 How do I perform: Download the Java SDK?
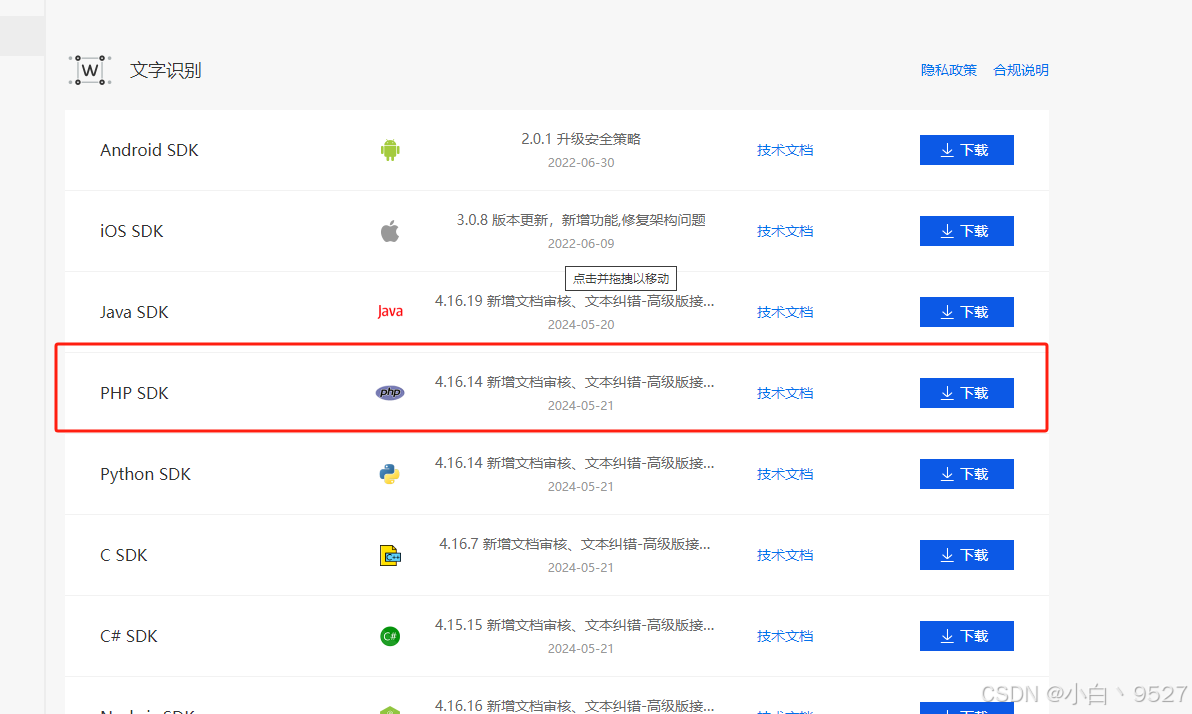(966, 312)
